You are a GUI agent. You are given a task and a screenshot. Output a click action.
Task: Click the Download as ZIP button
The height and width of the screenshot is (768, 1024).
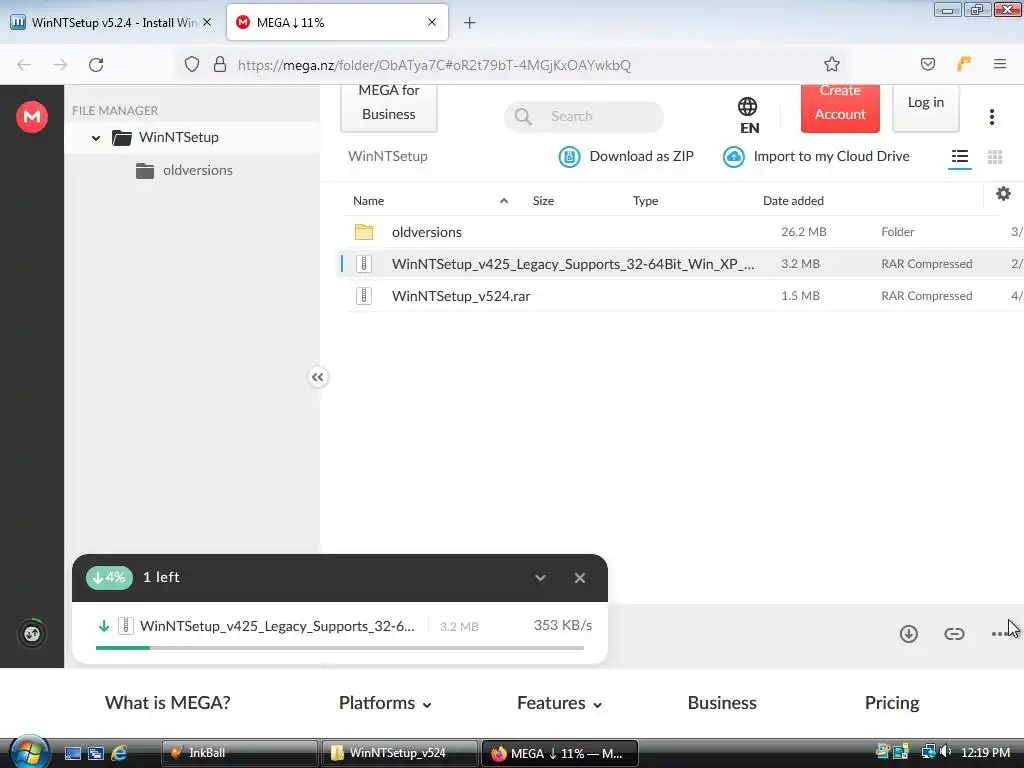626,157
